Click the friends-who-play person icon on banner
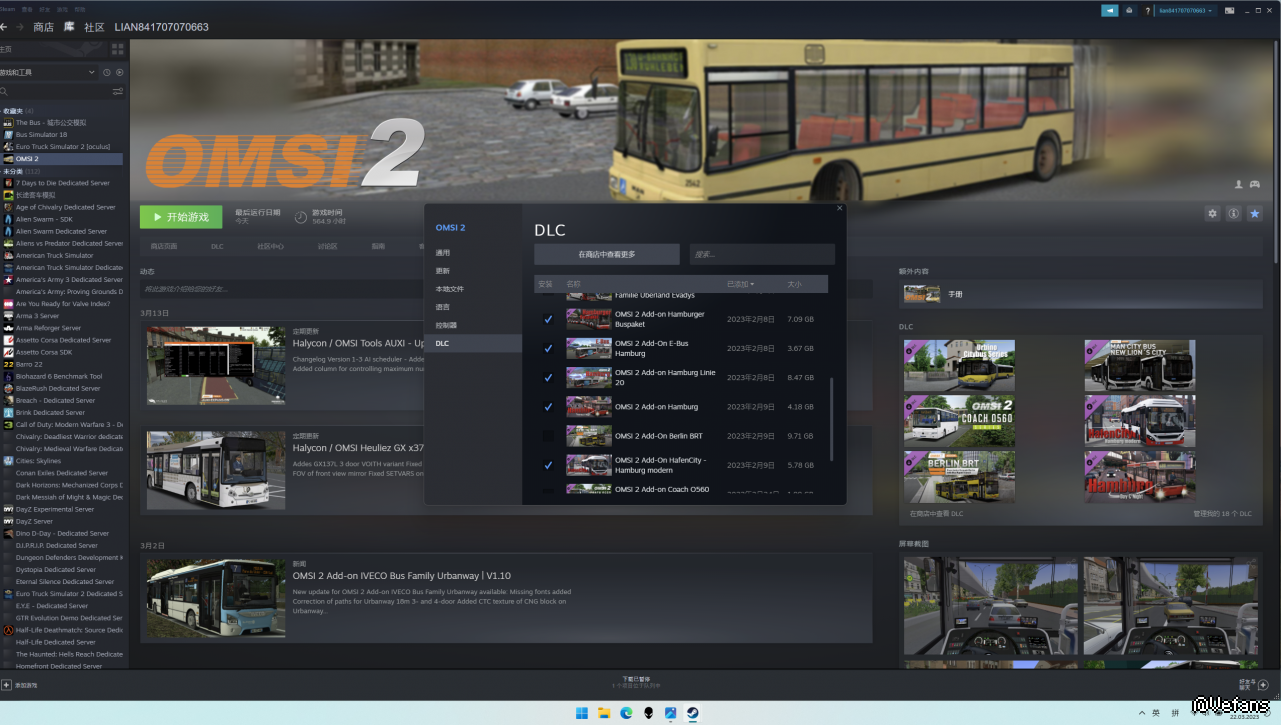 (x=1239, y=184)
